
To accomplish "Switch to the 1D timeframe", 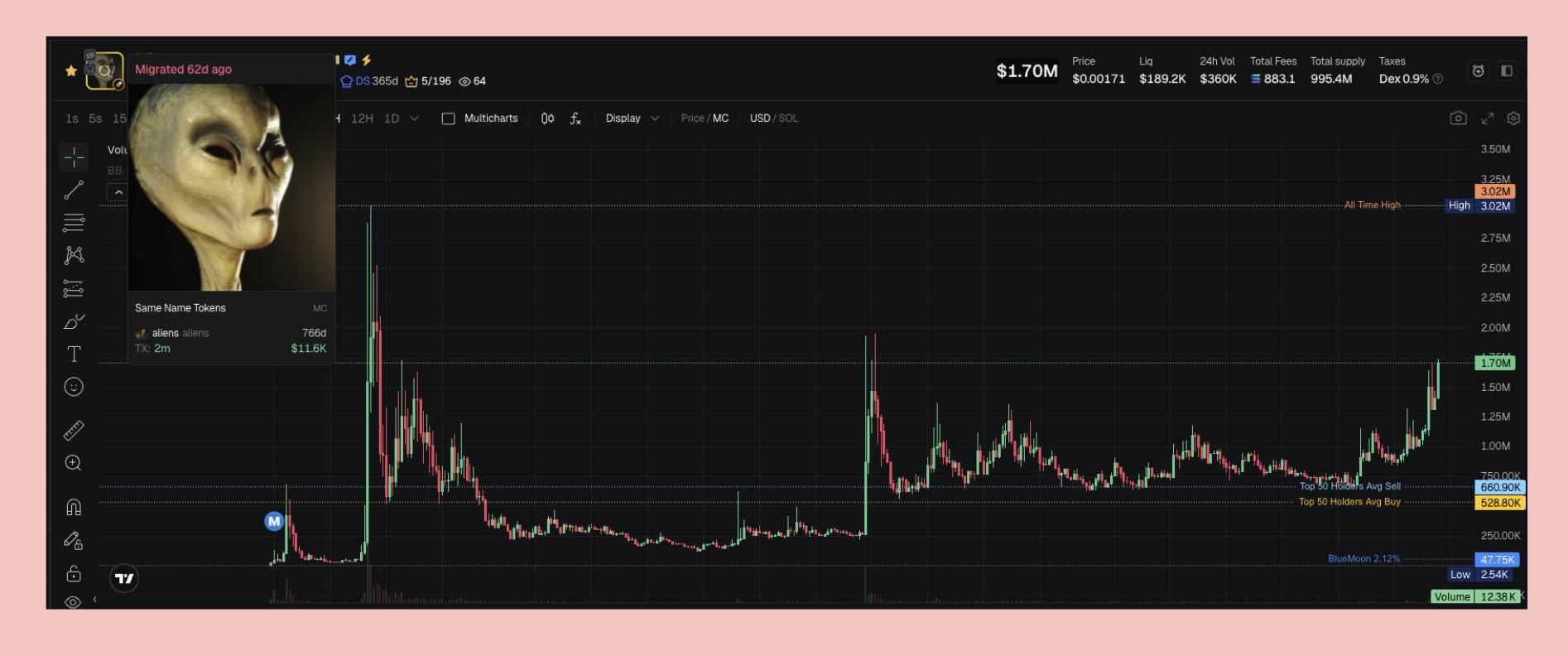I will [x=392, y=118].
